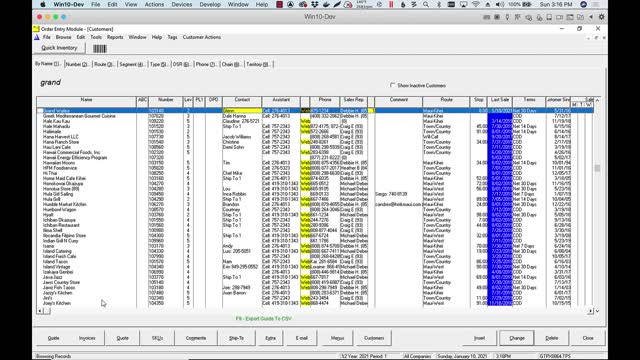
Task: Select the Island Vintage customer row
Action: click(314, 267)
